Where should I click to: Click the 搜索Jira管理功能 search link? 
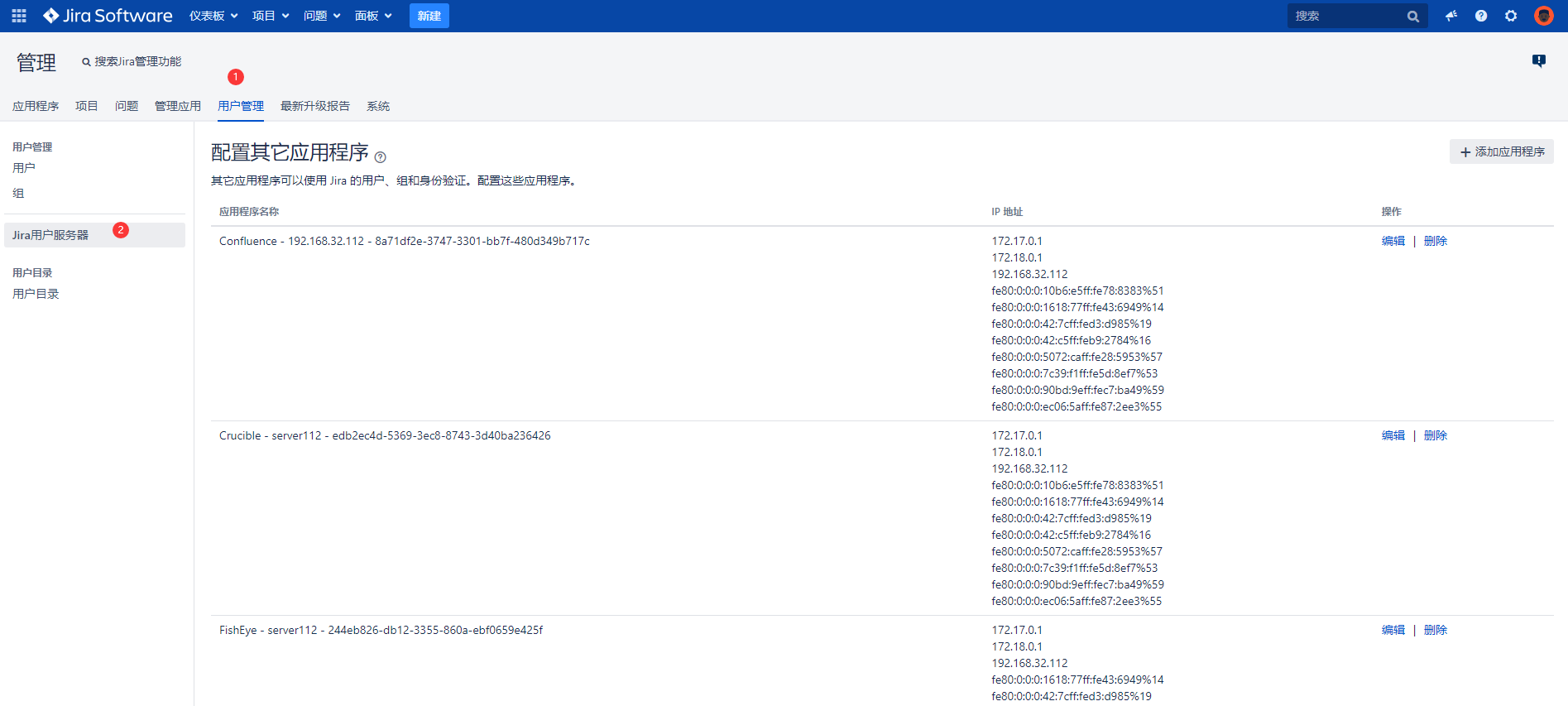tap(132, 61)
